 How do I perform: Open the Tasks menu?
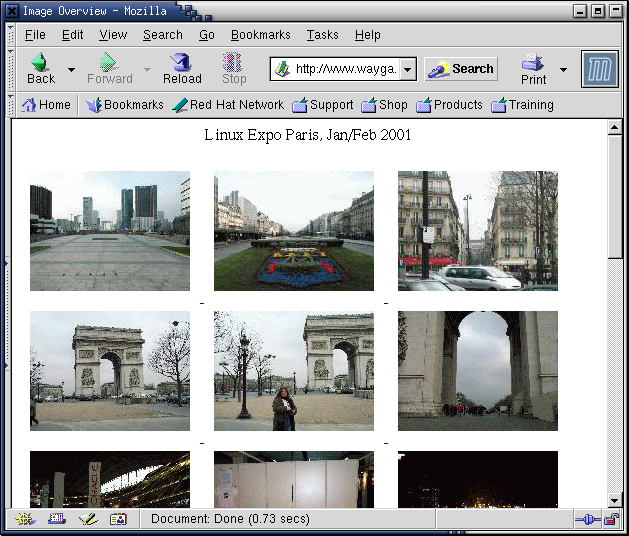point(322,34)
